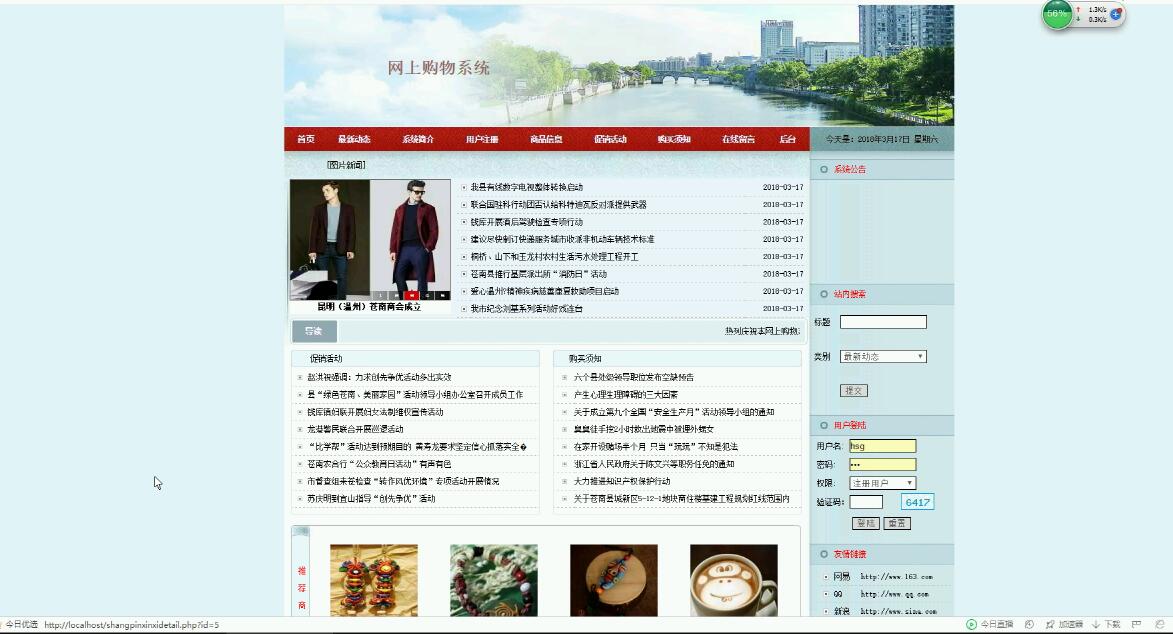Focus the 标题 search title field
This screenshot has width=1173, height=634.
(x=883, y=322)
